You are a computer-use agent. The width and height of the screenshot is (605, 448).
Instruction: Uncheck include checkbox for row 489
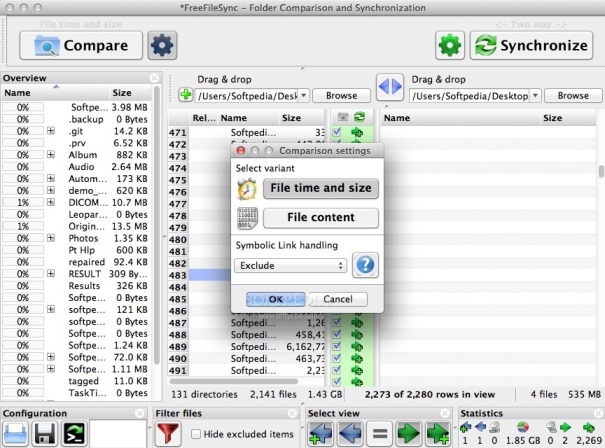[x=337, y=347]
